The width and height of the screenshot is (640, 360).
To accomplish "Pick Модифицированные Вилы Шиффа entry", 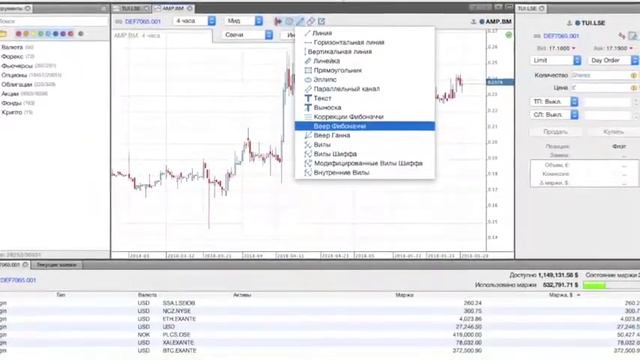I will click(365, 163).
